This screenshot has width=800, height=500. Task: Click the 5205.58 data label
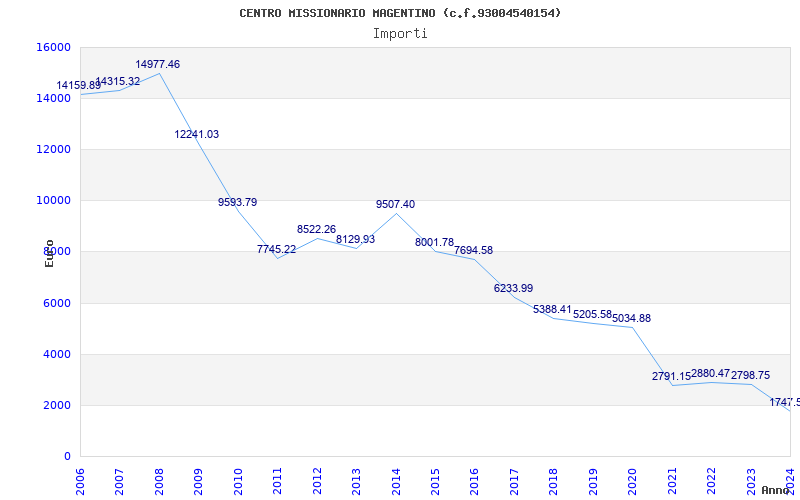592,315
